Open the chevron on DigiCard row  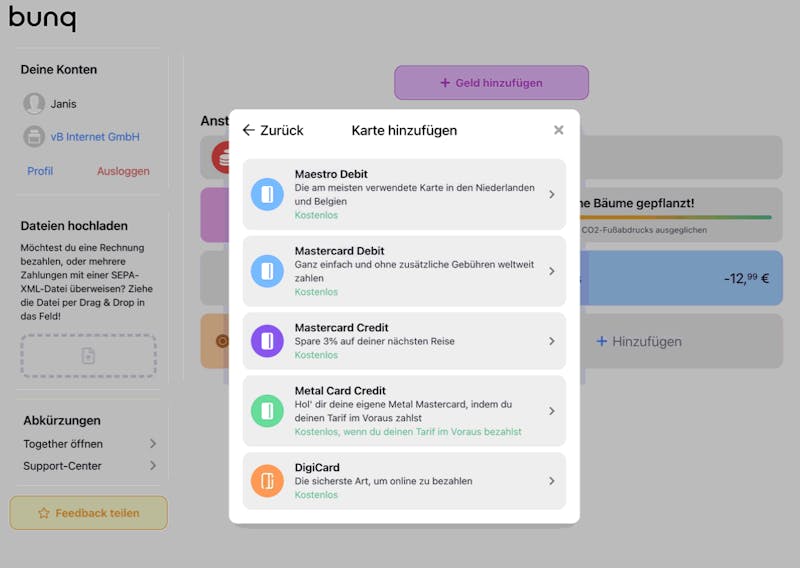(x=552, y=481)
